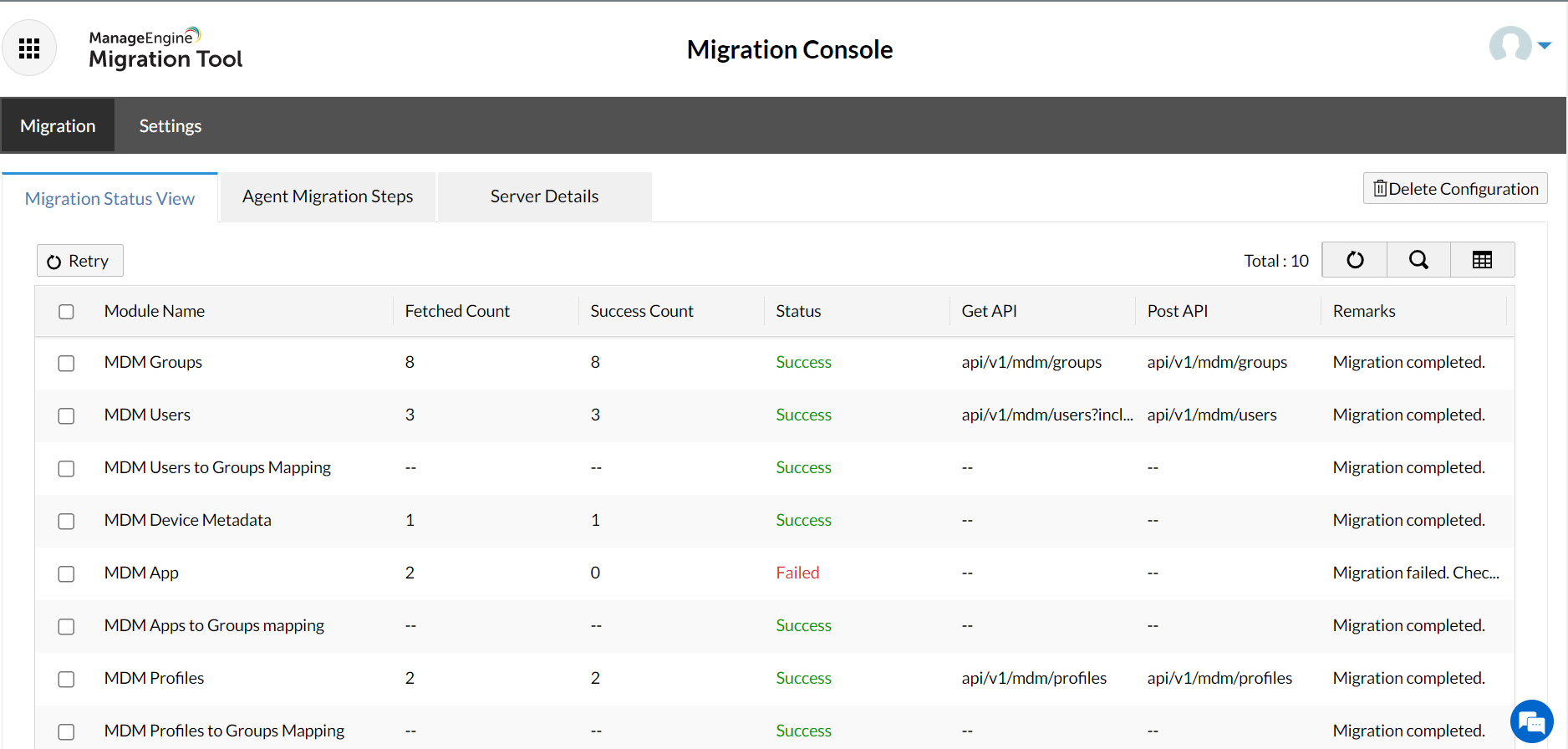The image size is (1568, 749).
Task: Open the Settings menu tab
Action: pyautogui.click(x=171, y=126)
